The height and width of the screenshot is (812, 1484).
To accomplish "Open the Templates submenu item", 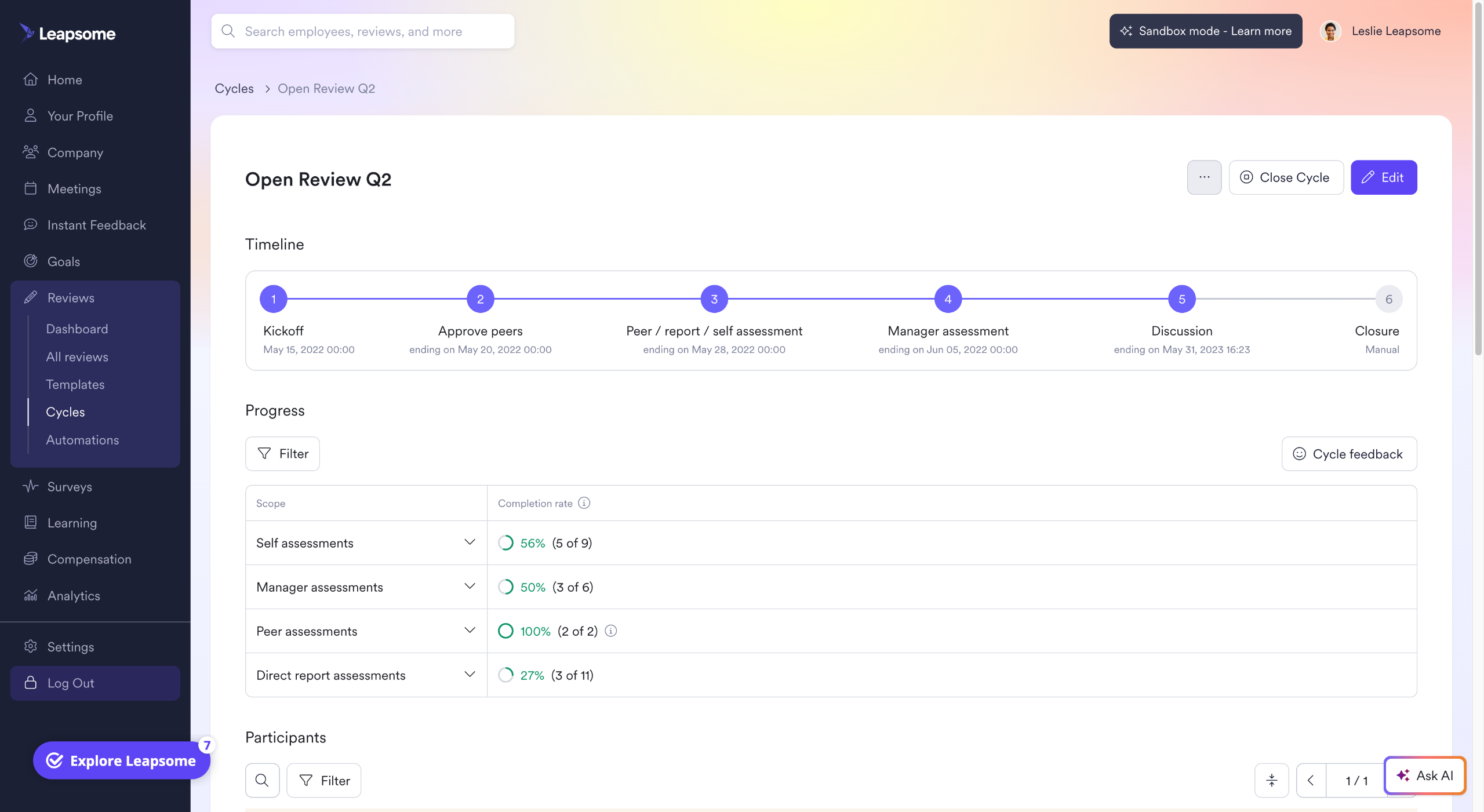I will pyautogui.click(x=75, y=384).
